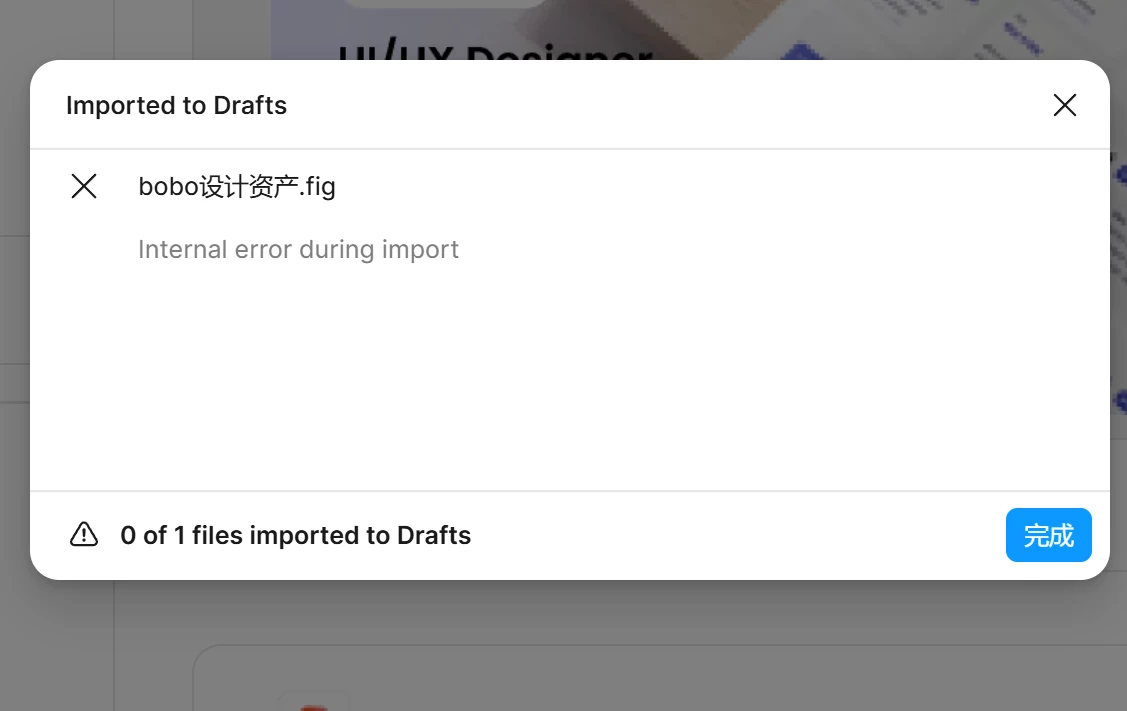1127x711 pixels.
Task: Click the warning triangle icon in the footer
Action: coord(84,534)
